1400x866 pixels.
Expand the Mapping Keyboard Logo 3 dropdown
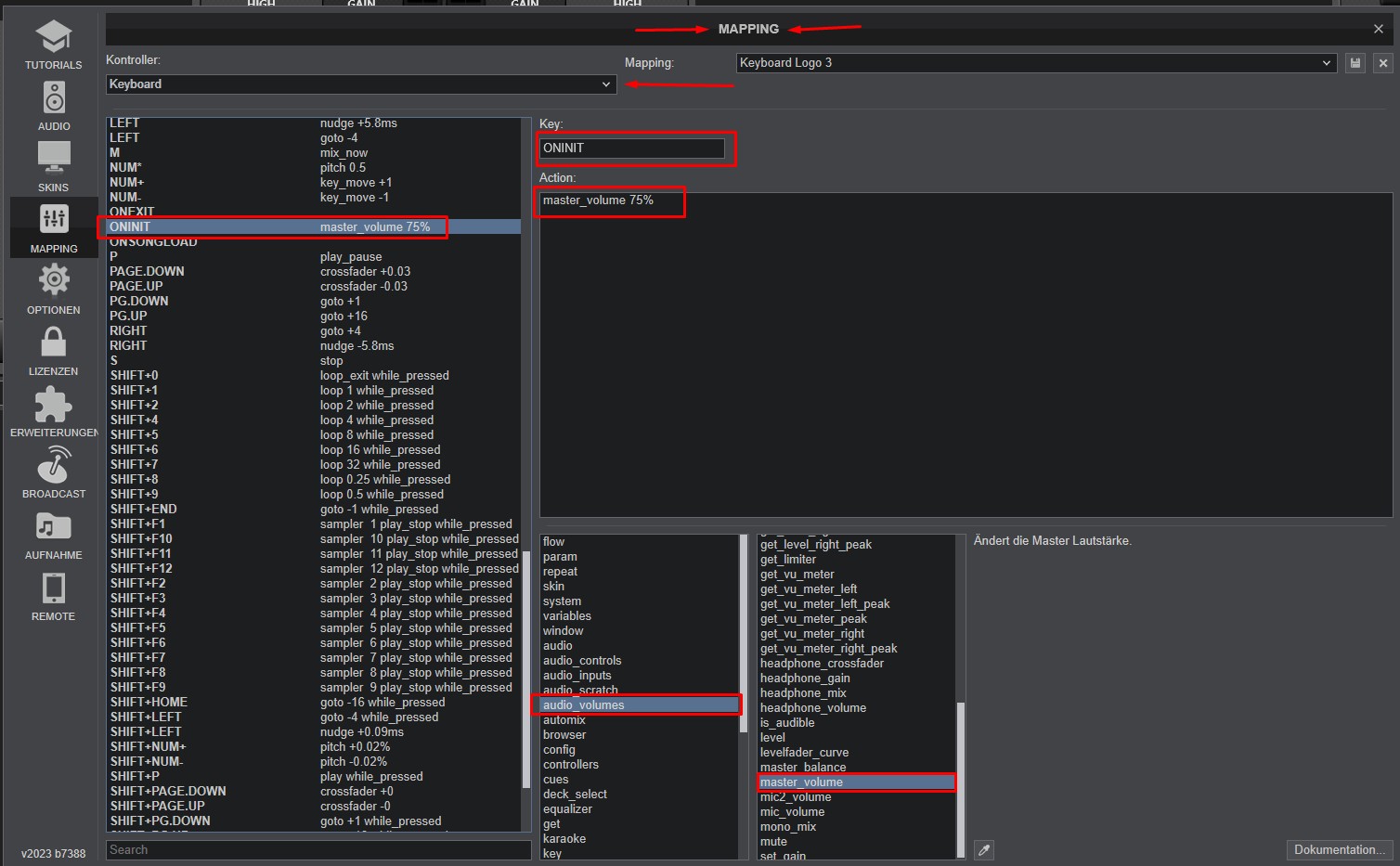coord(1035,63)
